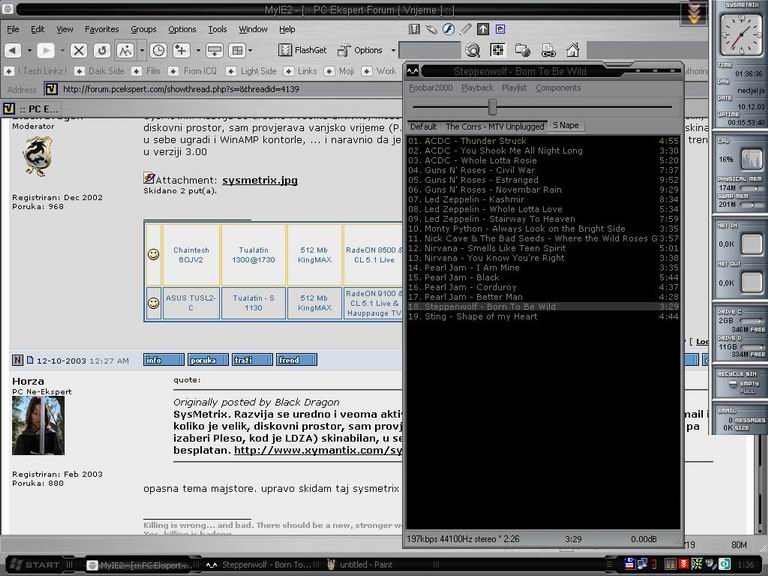Open the Playback menu in Foobar2000
The width and height of the screenshot is (768, 576).
click(476, 88)
